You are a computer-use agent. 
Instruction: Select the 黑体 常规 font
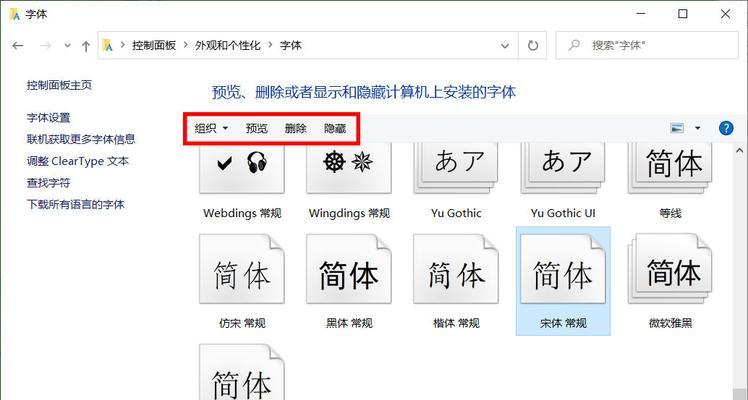click(x=349, y=281)
